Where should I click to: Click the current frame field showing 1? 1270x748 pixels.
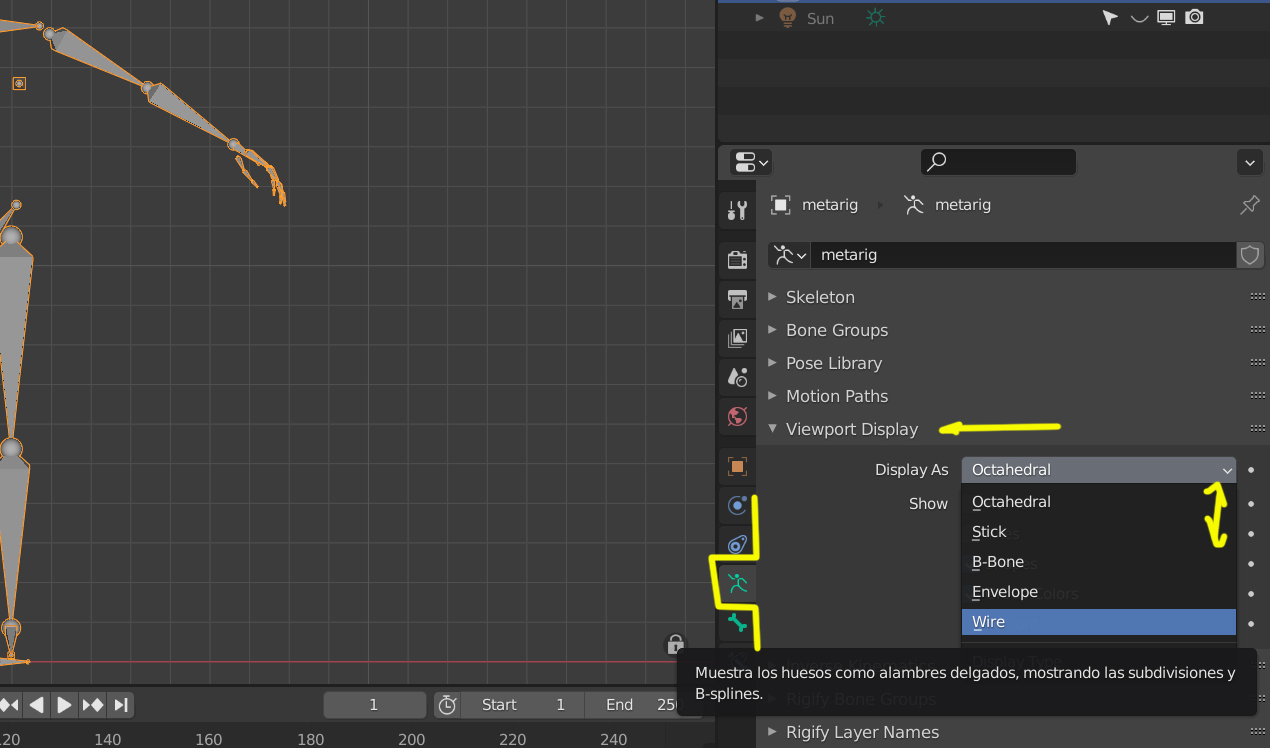tap(374, 705)
